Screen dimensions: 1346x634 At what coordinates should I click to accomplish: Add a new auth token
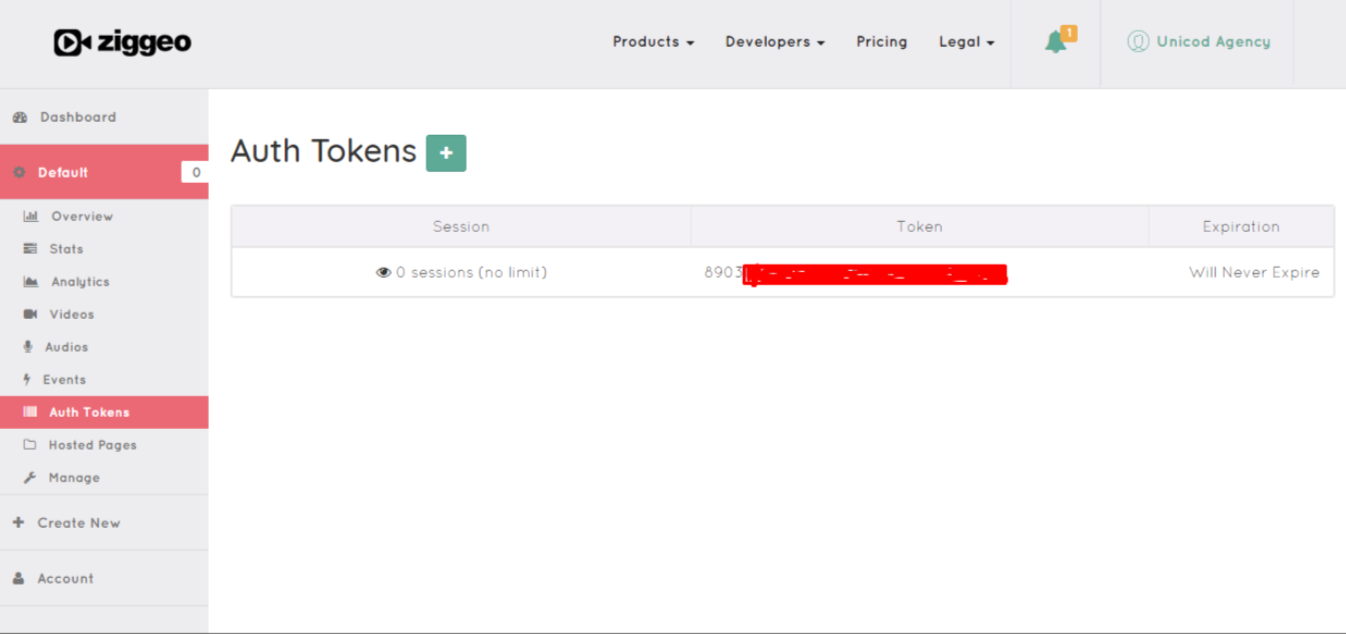coord(446,153)
